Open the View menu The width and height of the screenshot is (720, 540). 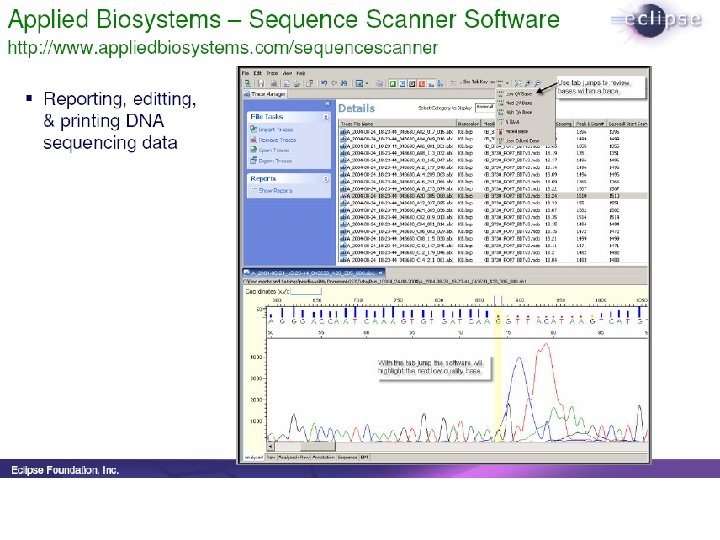(287, 73)
